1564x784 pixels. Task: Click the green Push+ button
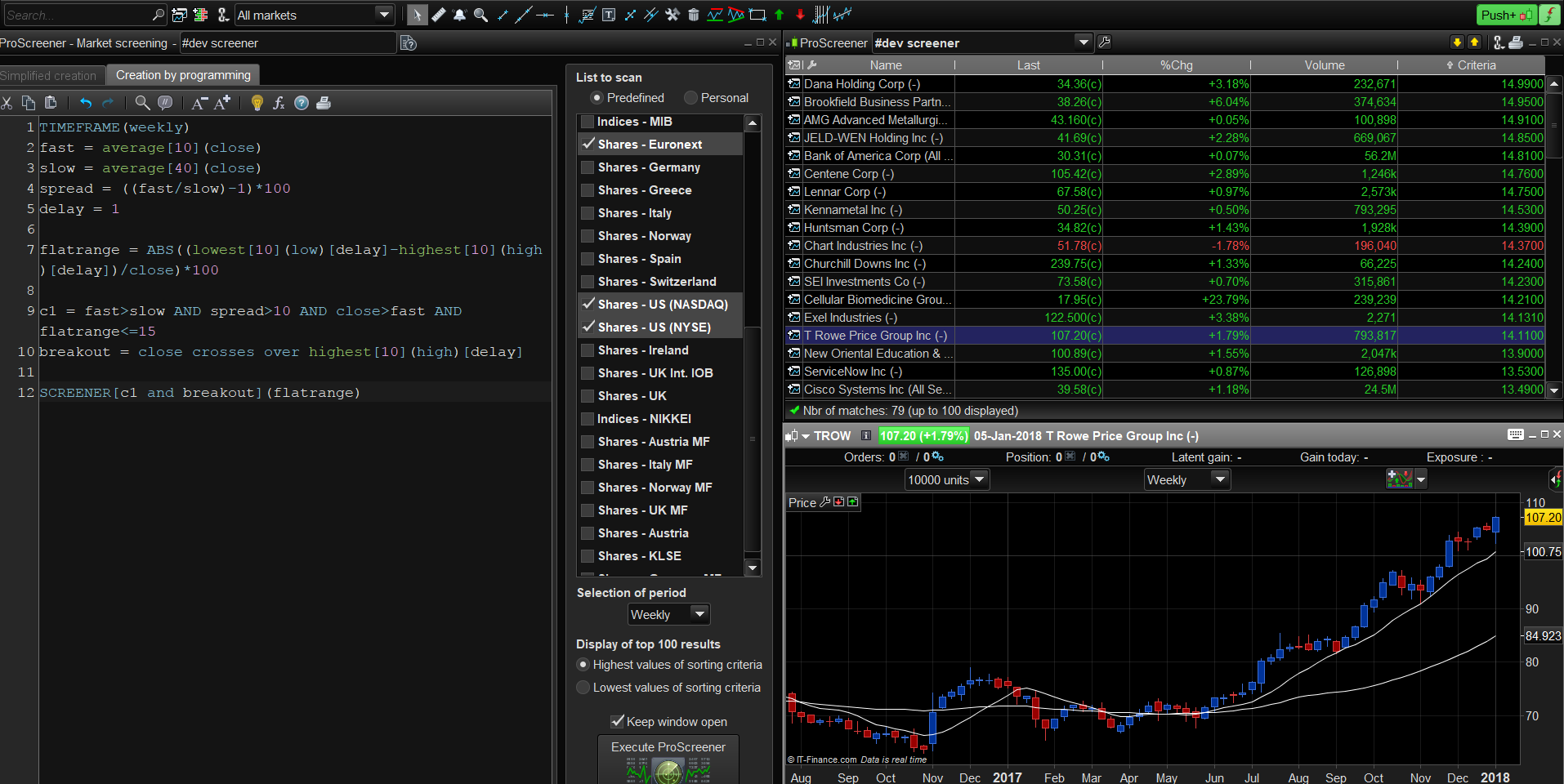click(1507, 15)
